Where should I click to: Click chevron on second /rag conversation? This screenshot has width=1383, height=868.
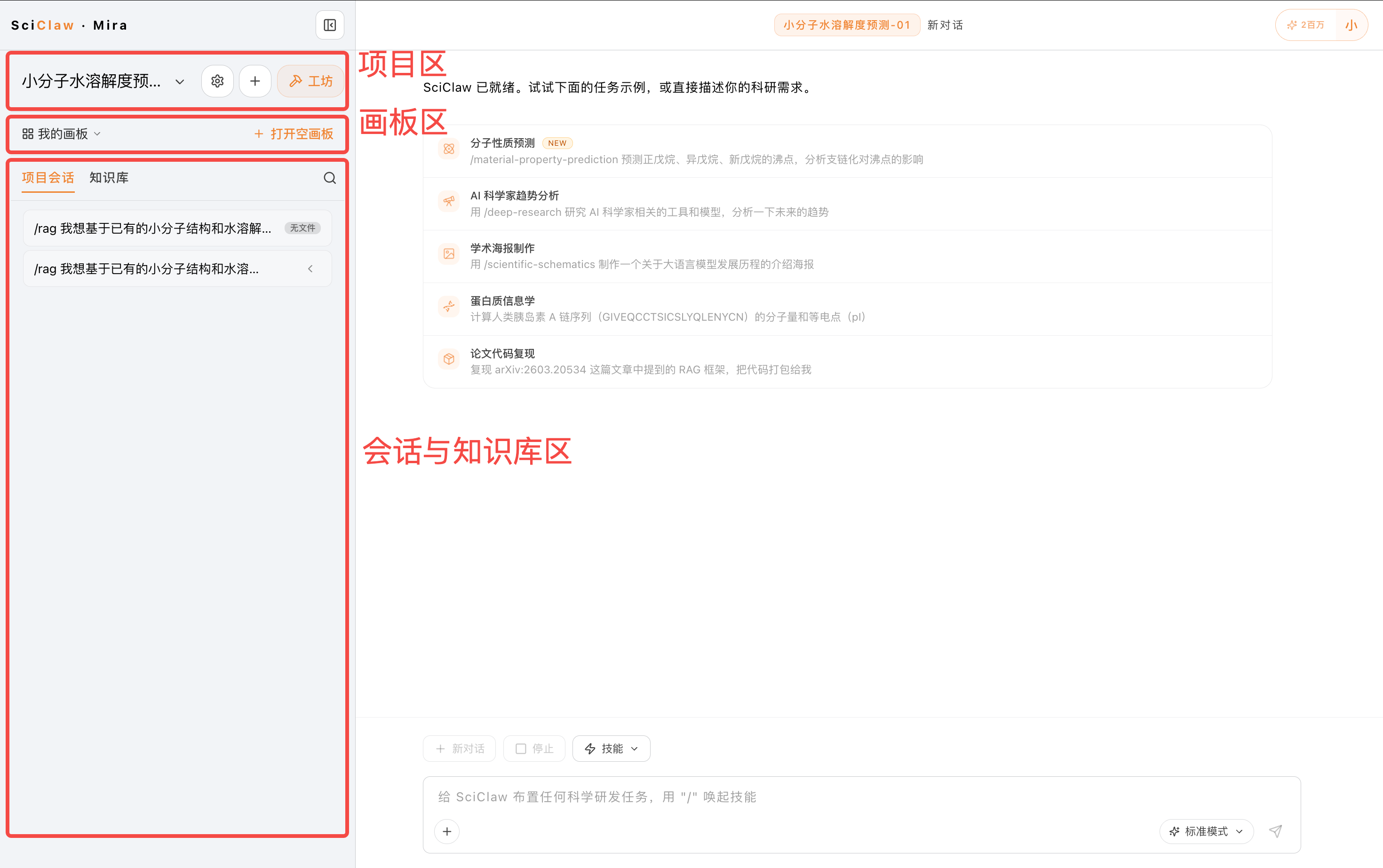pyautogui.click(x=310, y=268)
